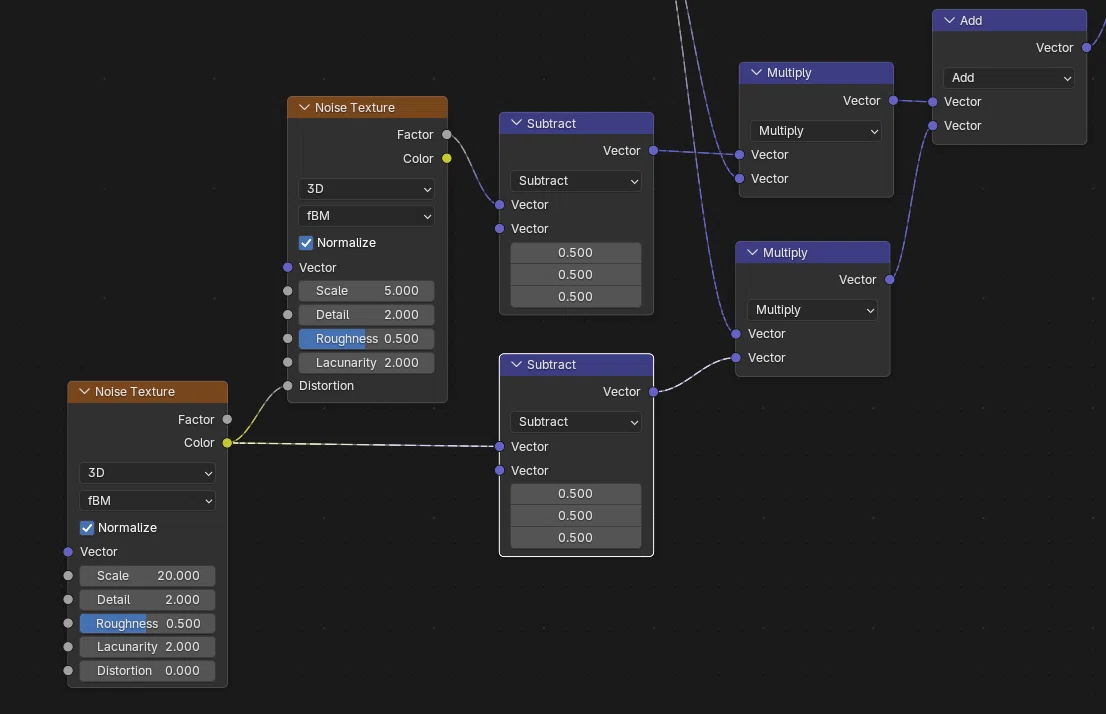1106x714 pixels.
Task: Collapse the Add node
Action: click(x=949, y=20)
